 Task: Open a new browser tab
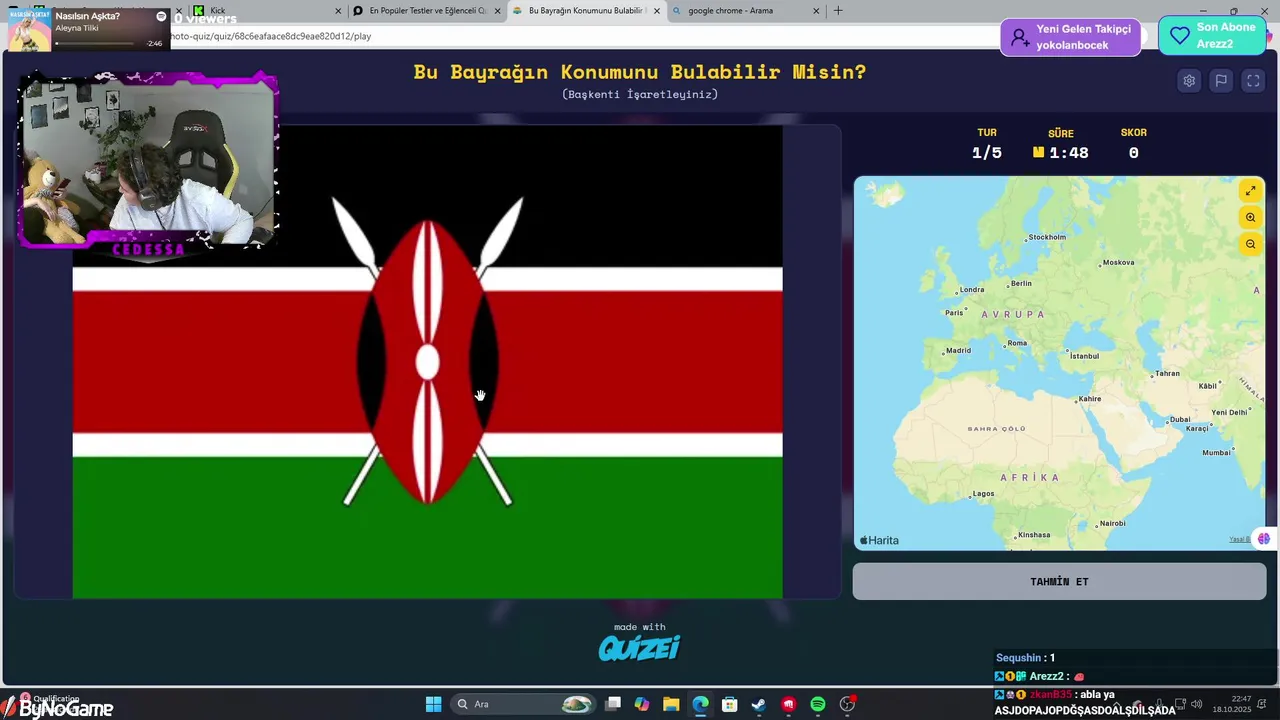click(838, 11)
